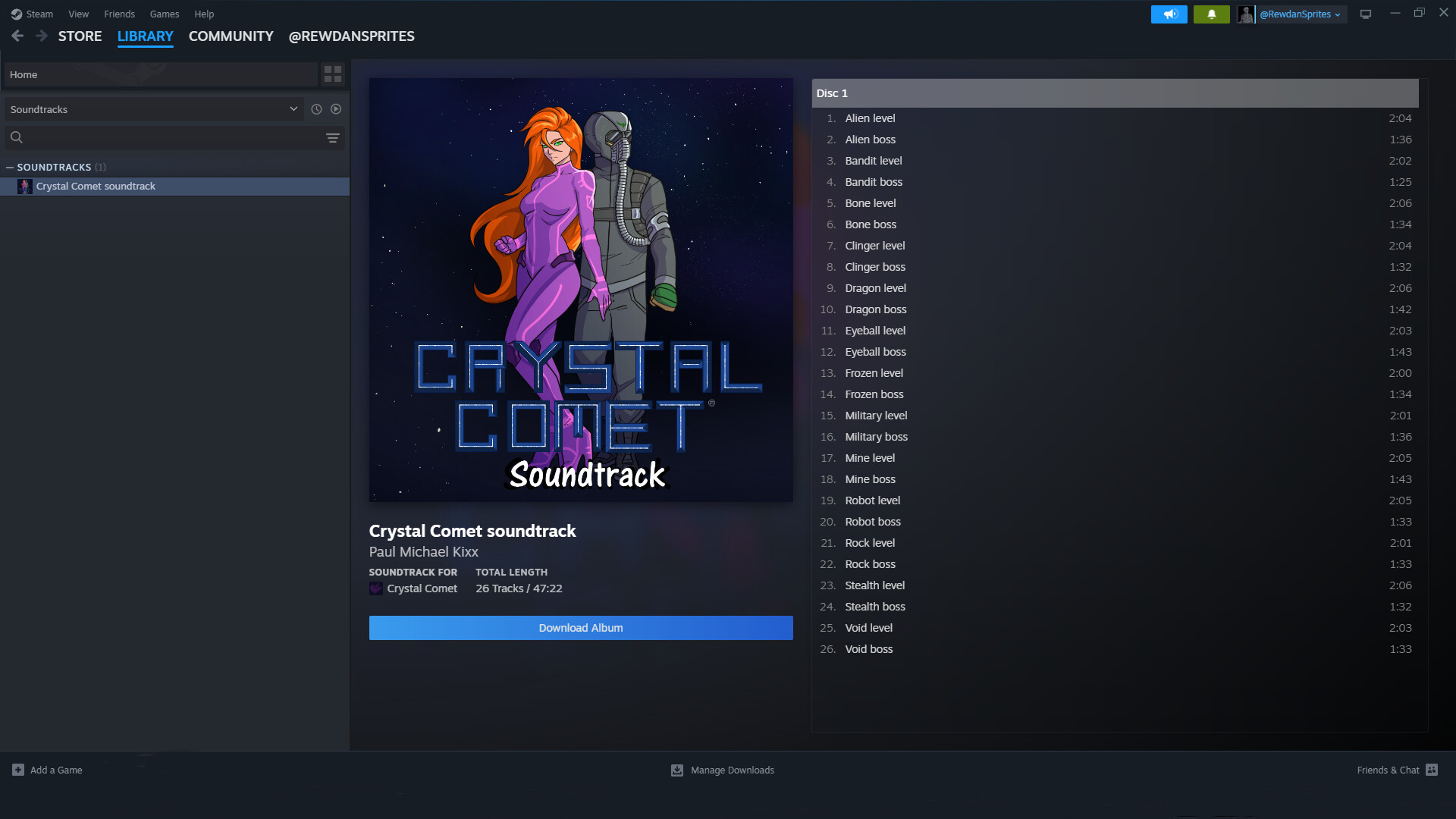Click Add a Game button
The width and height of the screenshot is (1456, 819).
click(x=46, y=770)
